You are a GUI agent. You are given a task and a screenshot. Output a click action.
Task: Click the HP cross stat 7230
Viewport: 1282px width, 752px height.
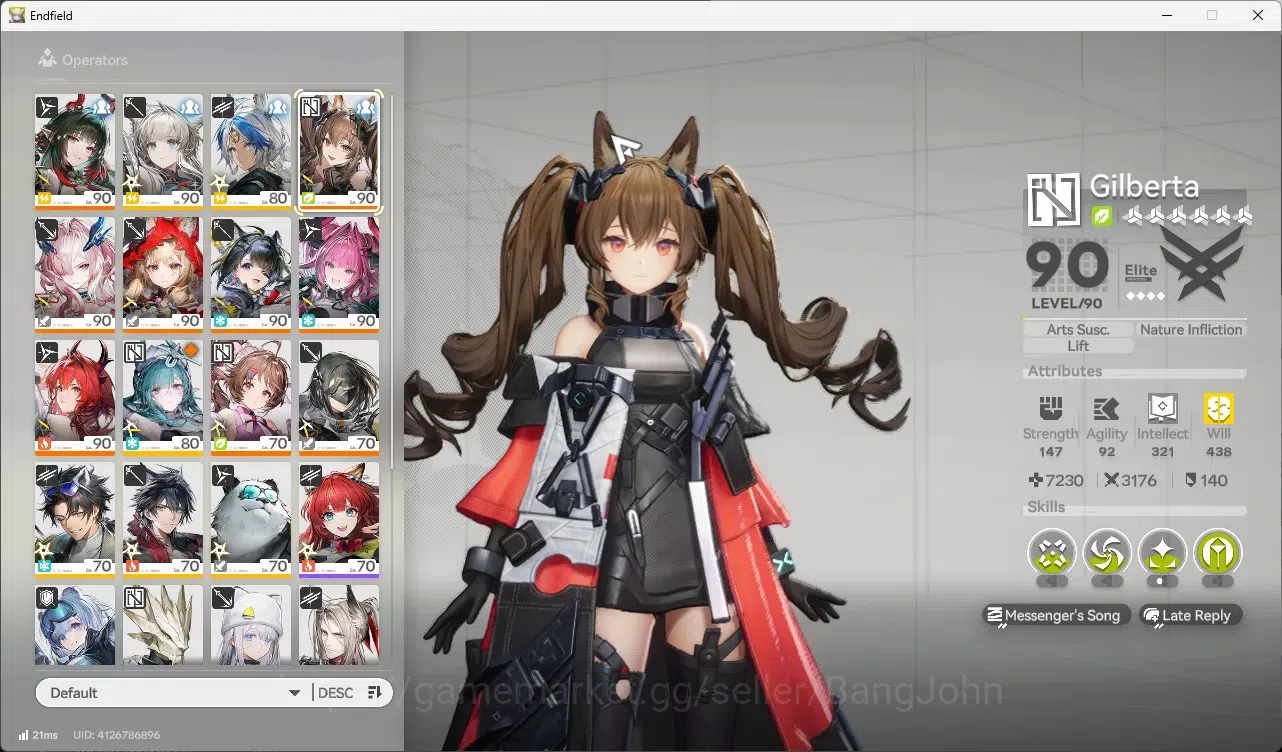[x=1056, y=480]
